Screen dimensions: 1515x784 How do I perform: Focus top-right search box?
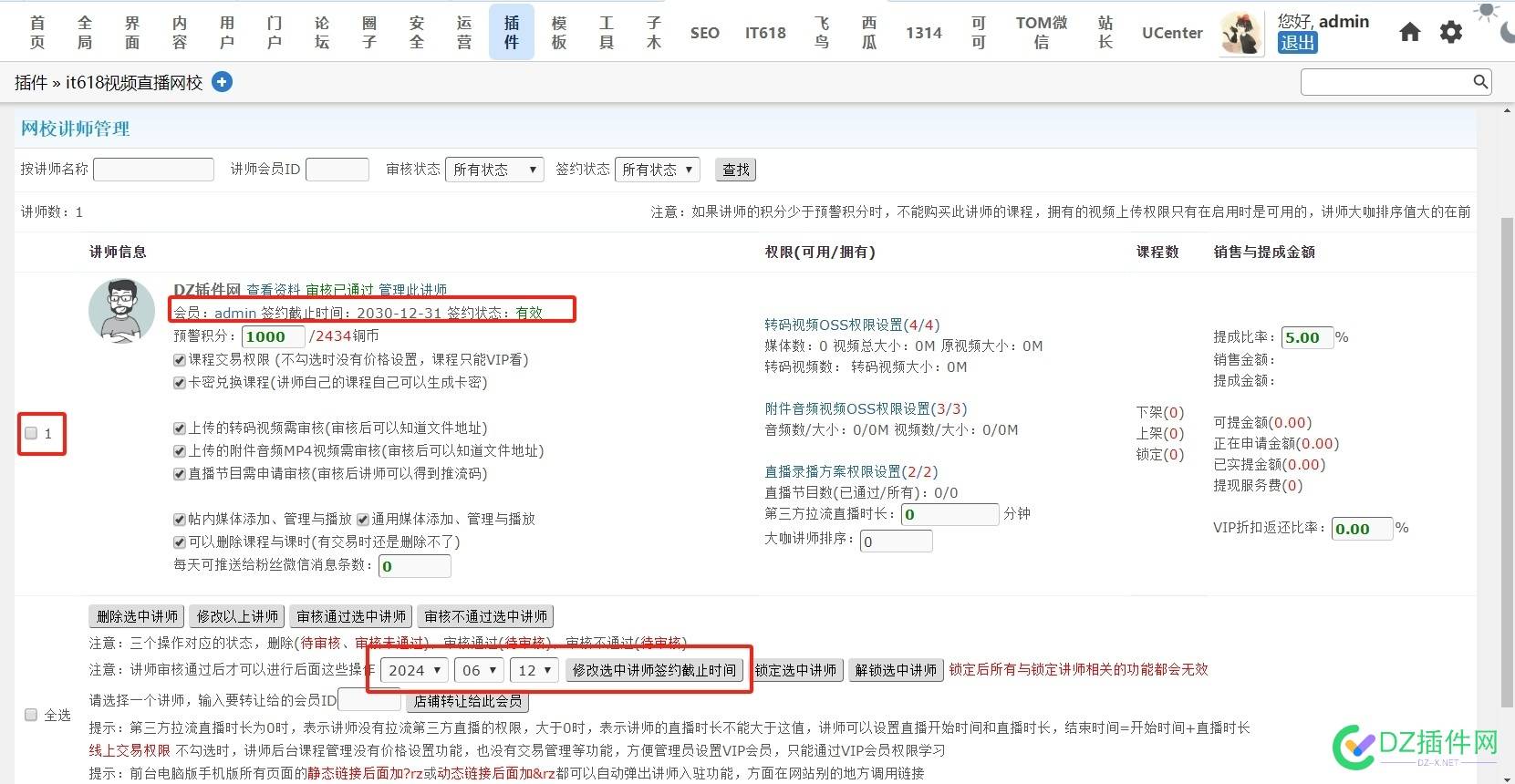coord(1396,82)
